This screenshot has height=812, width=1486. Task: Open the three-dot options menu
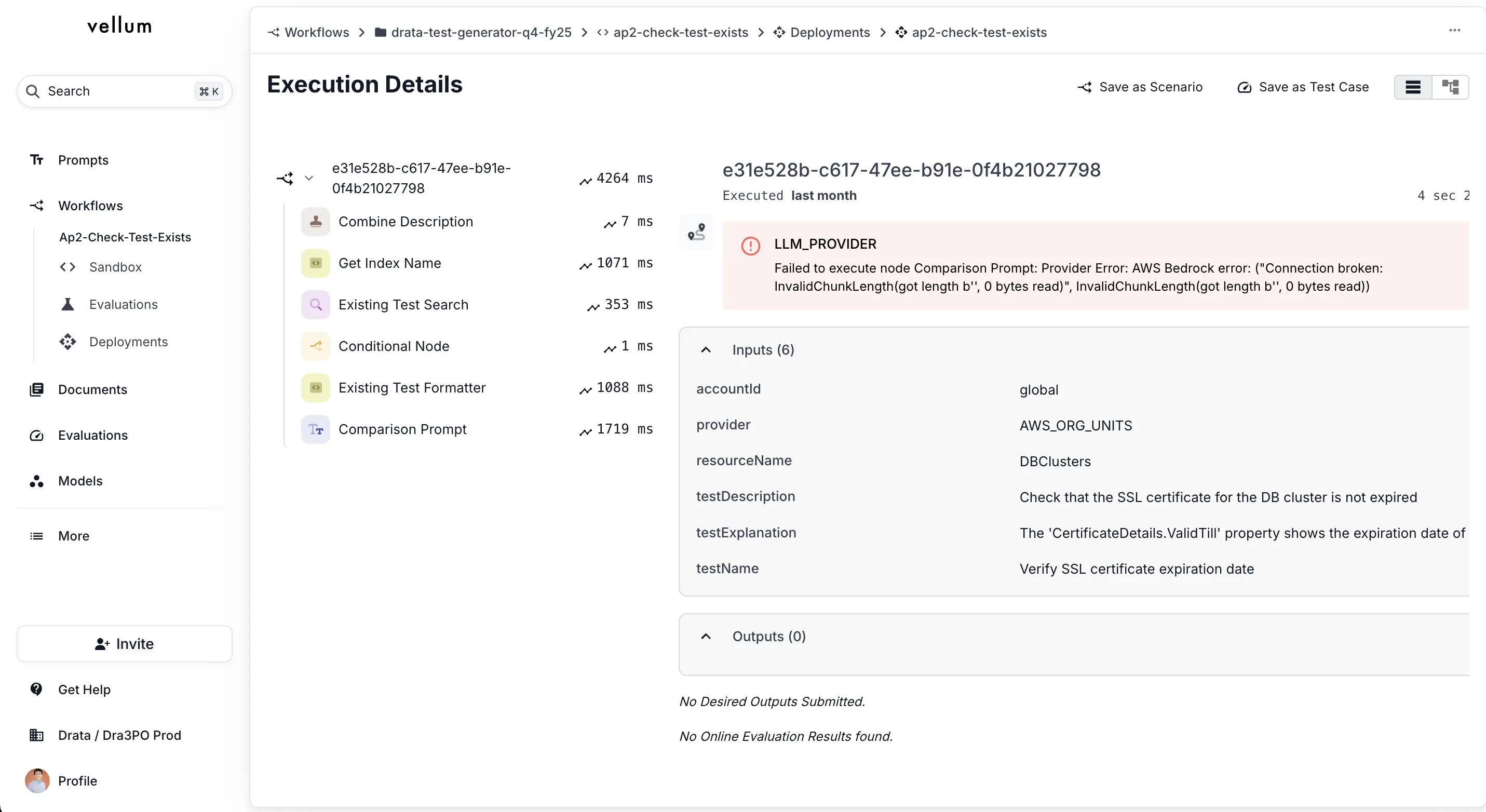[x=1454, y=31]
